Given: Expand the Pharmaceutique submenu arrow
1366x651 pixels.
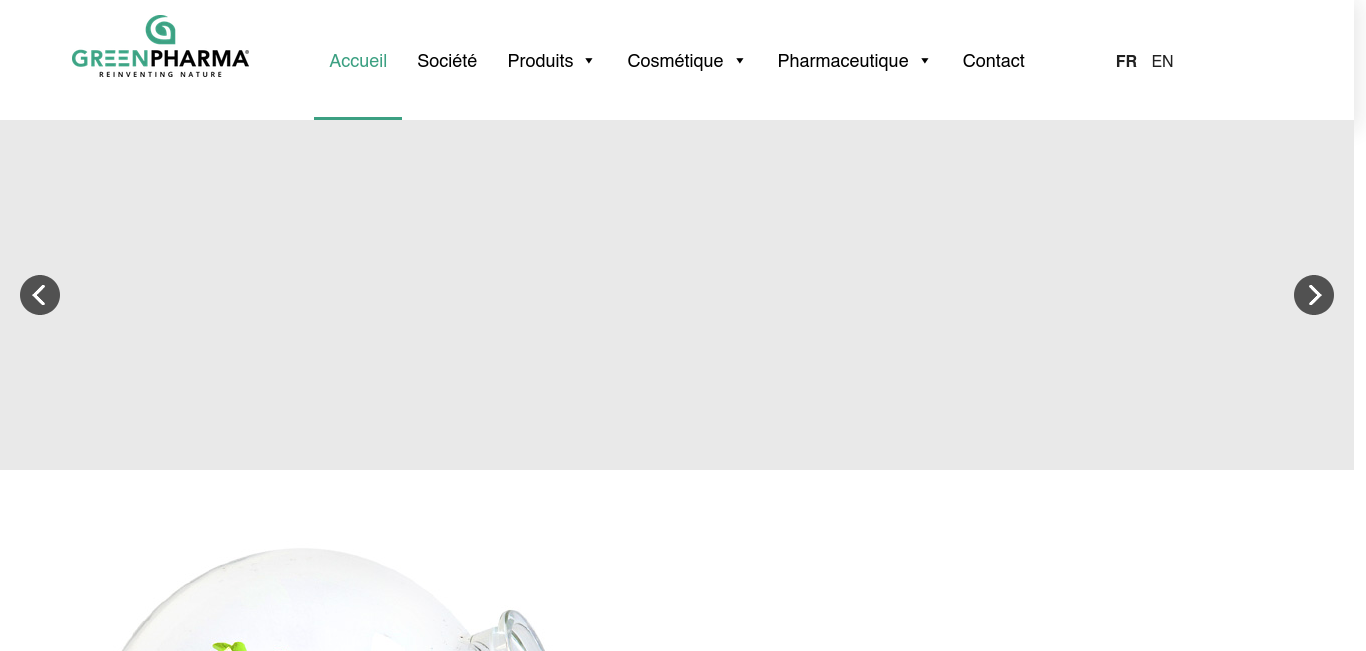Looking at the screenshot, I should click(925, 61).
